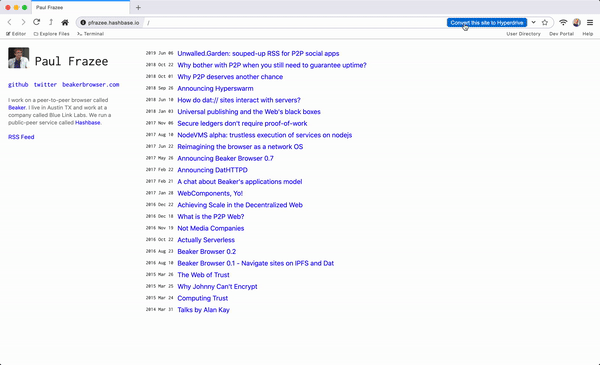The image size is (600, 365).
Task: Open Reimagining the browser as network OS
Action: 240,147
